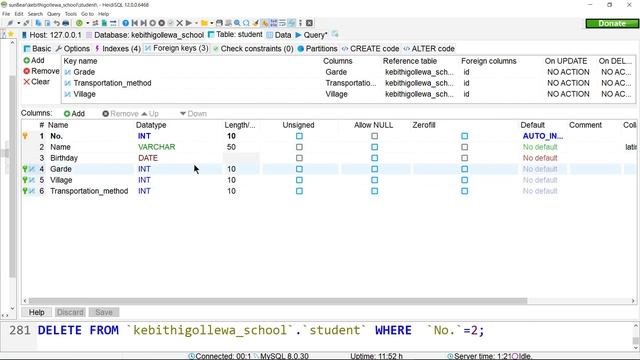The height and width of the screenshot is (360, 640).
Task: Click the cancel editing X toolbar icon
Action: click(179, 23)
